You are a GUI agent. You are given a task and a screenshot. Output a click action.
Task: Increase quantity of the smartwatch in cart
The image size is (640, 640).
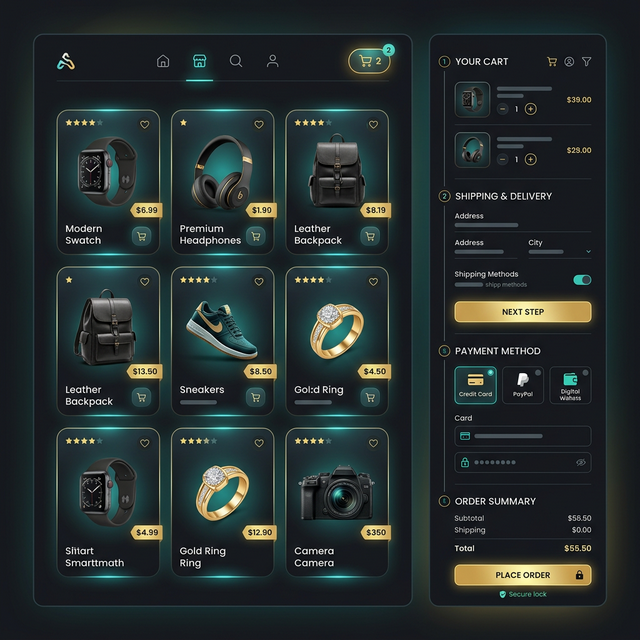click(x=530, y=109)
